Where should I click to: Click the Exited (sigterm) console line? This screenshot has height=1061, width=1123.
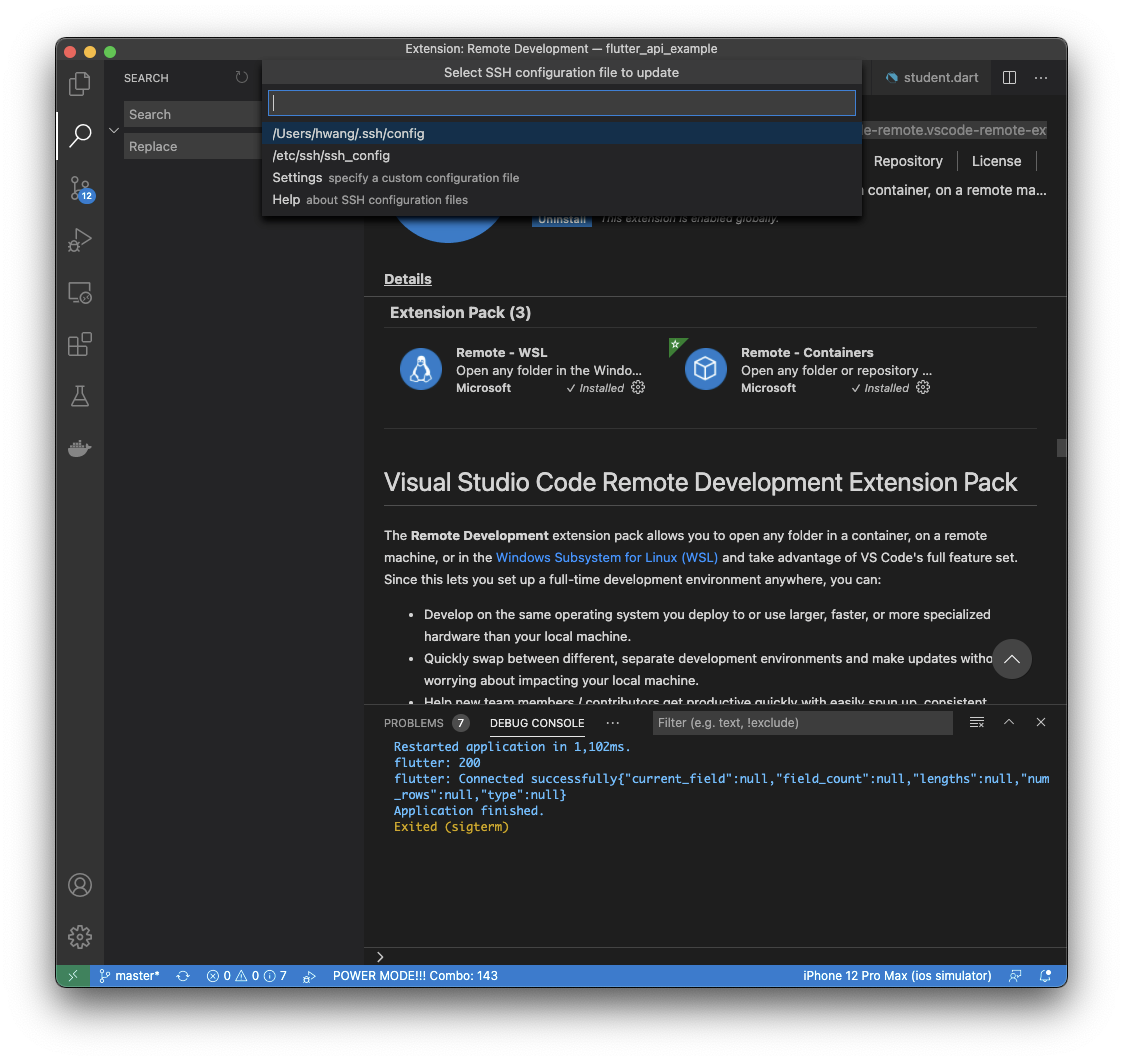click(451, 827)
